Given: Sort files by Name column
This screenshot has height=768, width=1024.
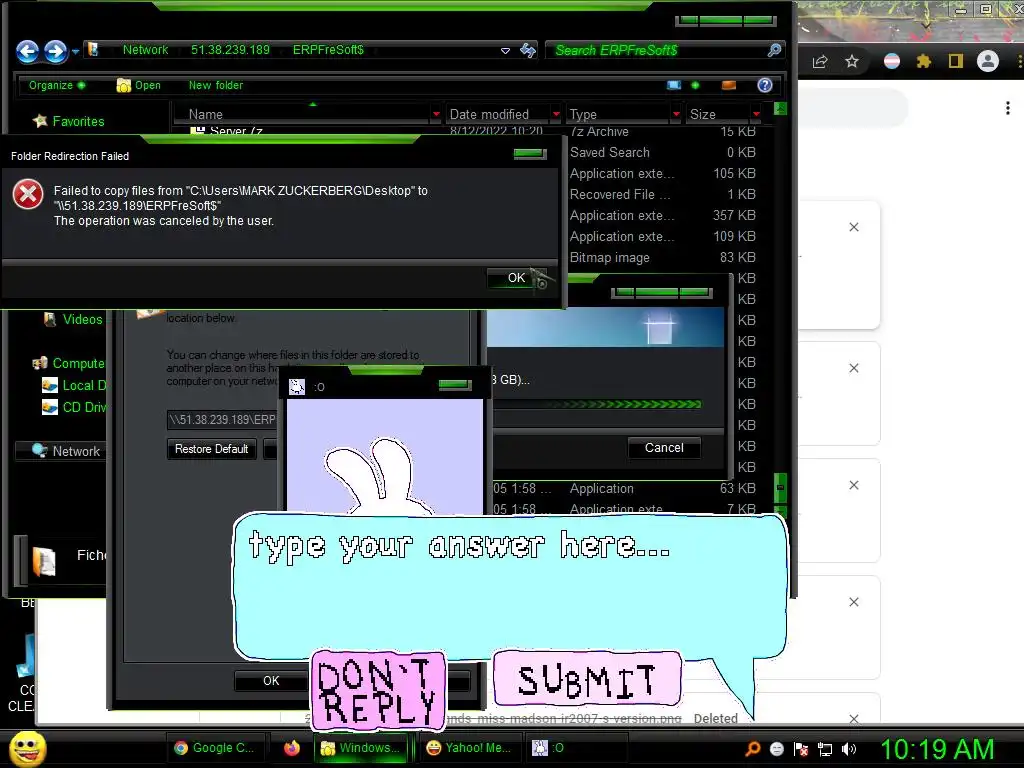Looking at the screenshot, I should [206, 114].
